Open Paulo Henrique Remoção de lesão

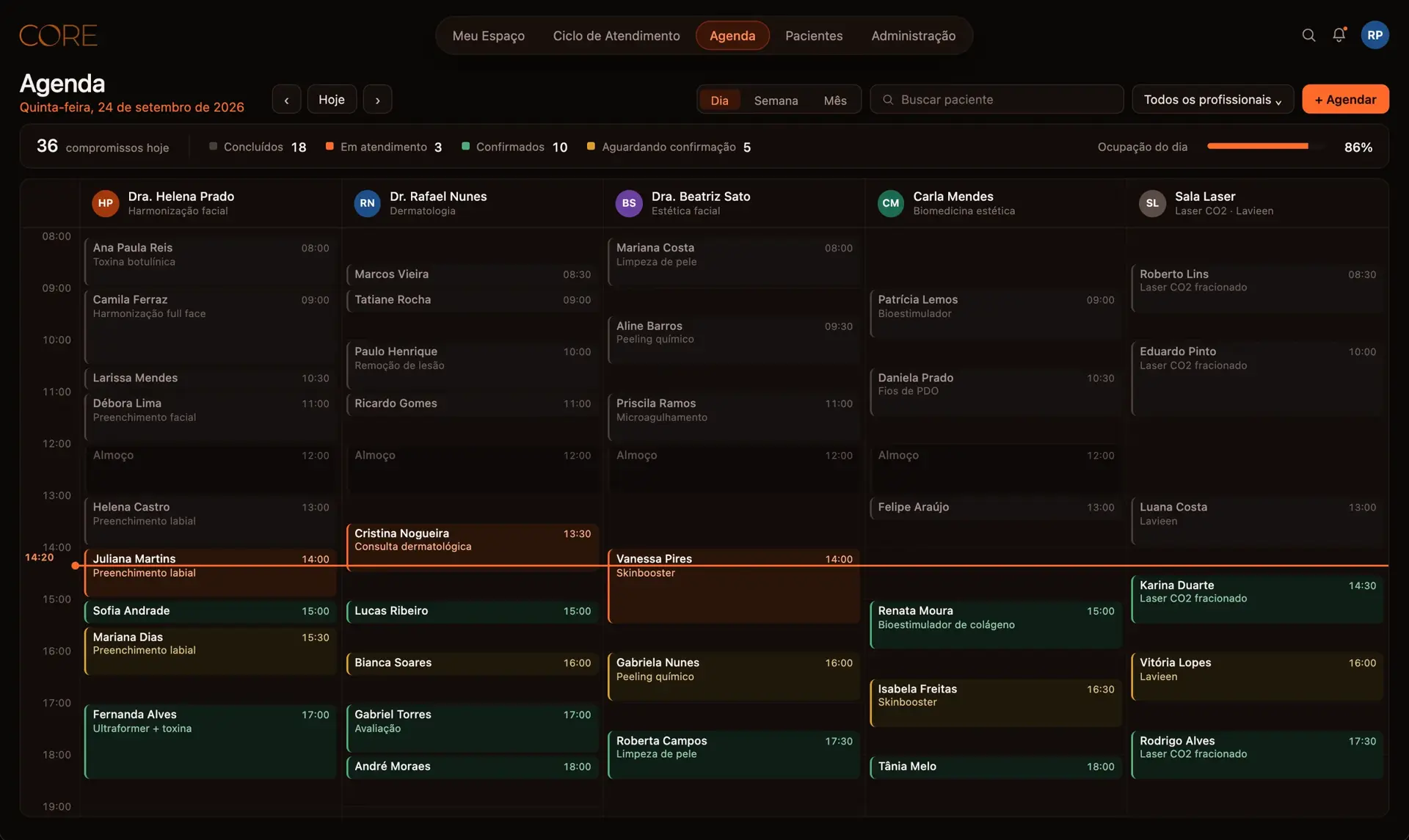pos(473,365)
